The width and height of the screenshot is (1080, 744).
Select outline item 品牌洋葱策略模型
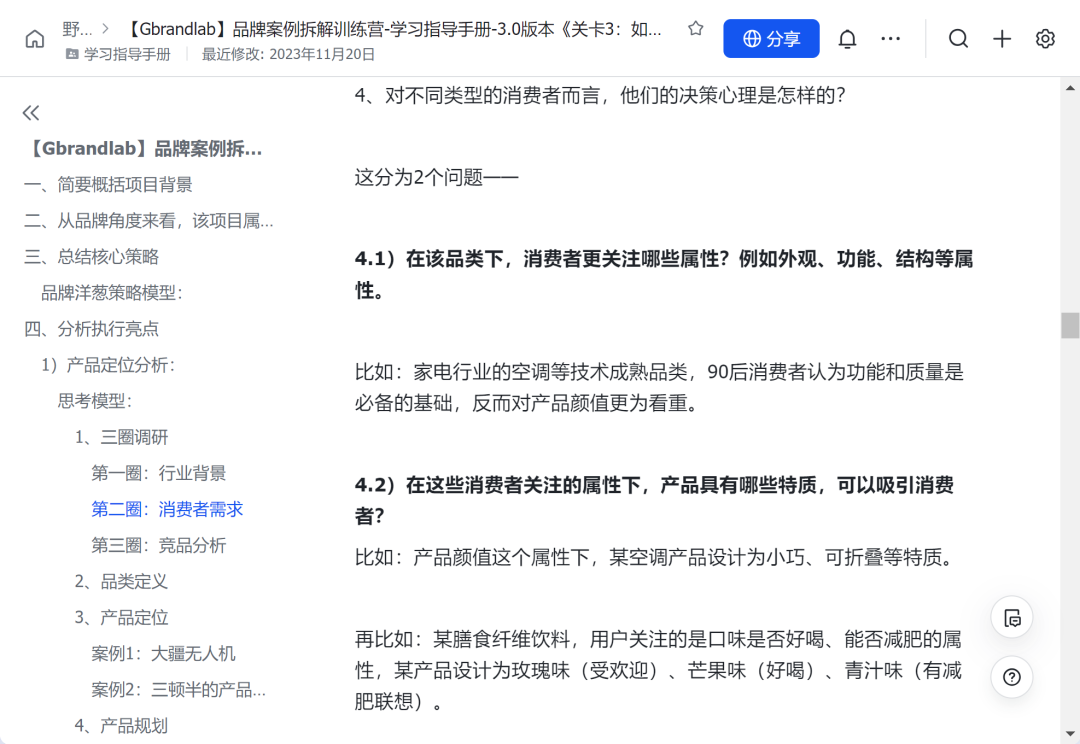click(x=110, y=292)
